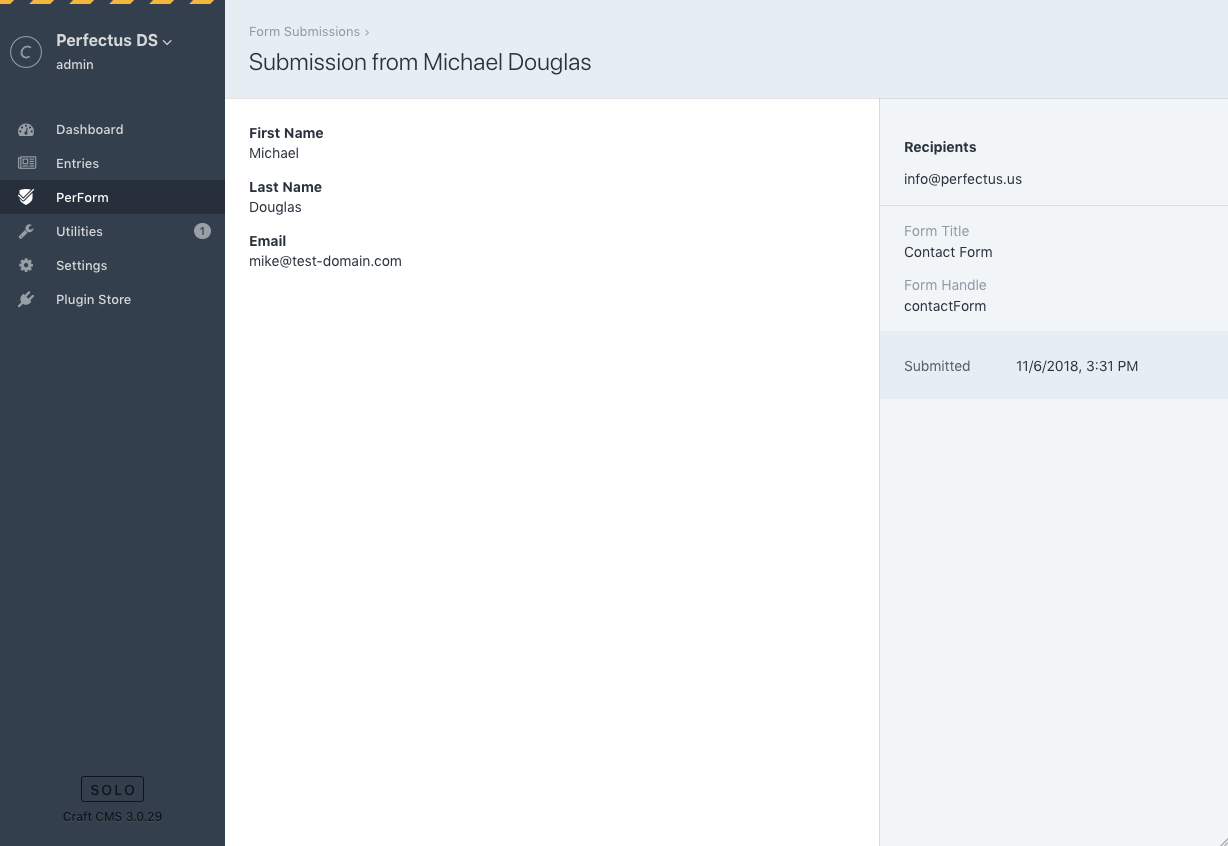Expand the Perfectus DS site dropdown
Viewport: 1228px width, 846px height.
(x=167, y=42)
